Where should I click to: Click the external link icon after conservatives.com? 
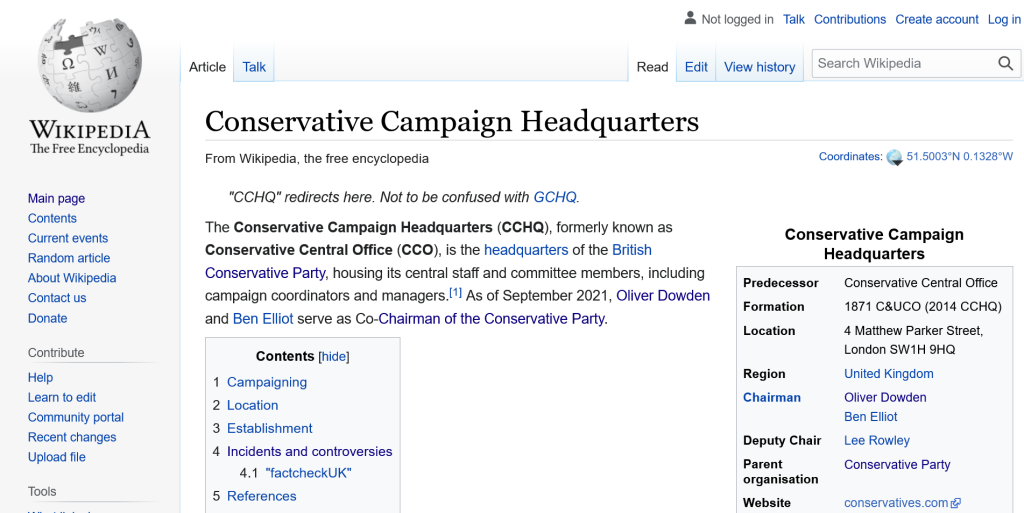coord(955,503)
